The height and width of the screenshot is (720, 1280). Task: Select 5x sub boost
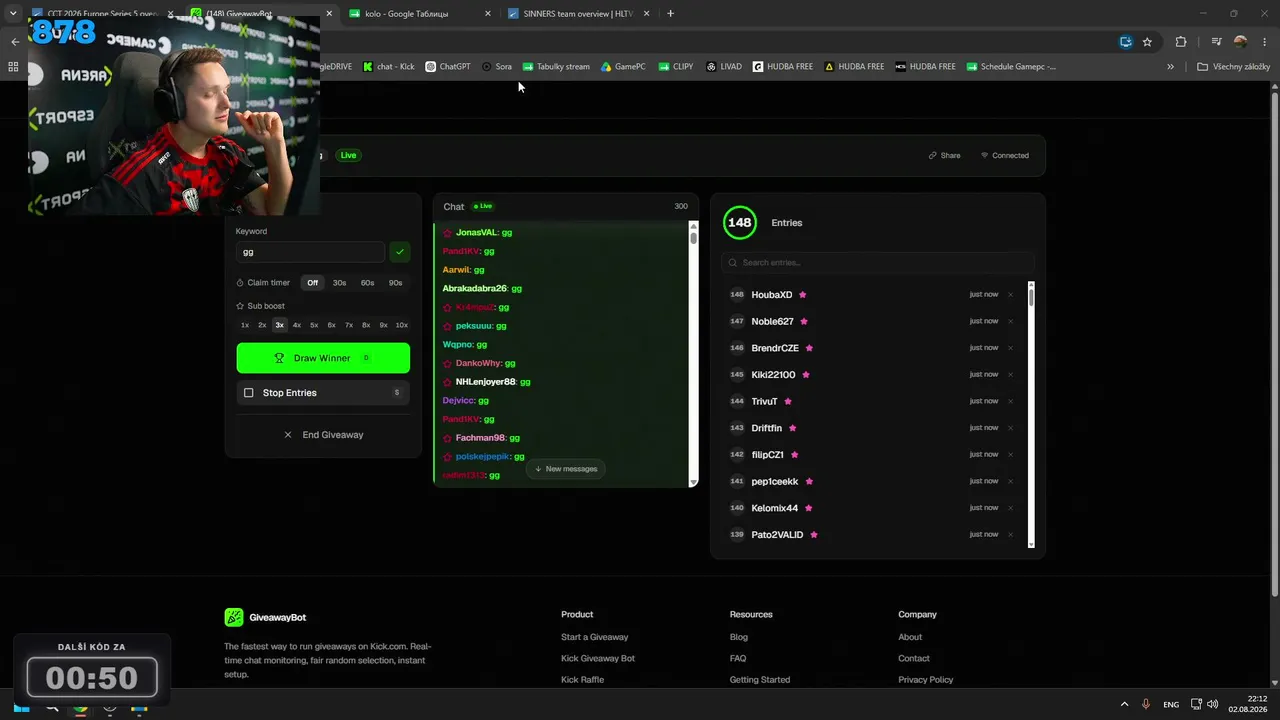(314, 325)
